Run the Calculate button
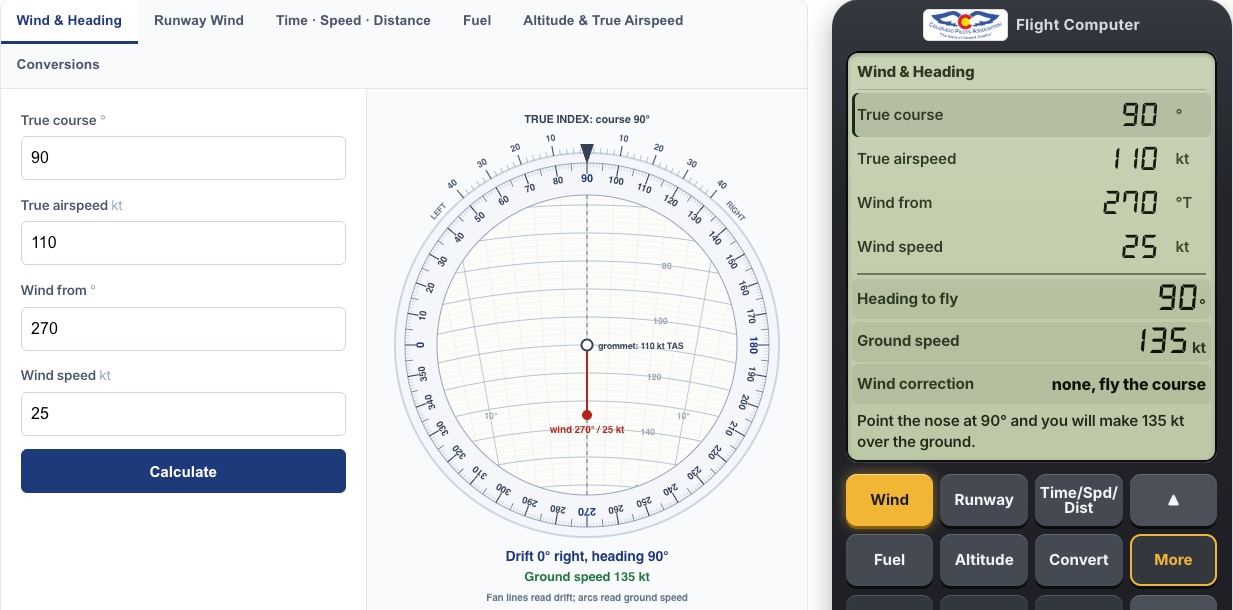 point(183,471)
